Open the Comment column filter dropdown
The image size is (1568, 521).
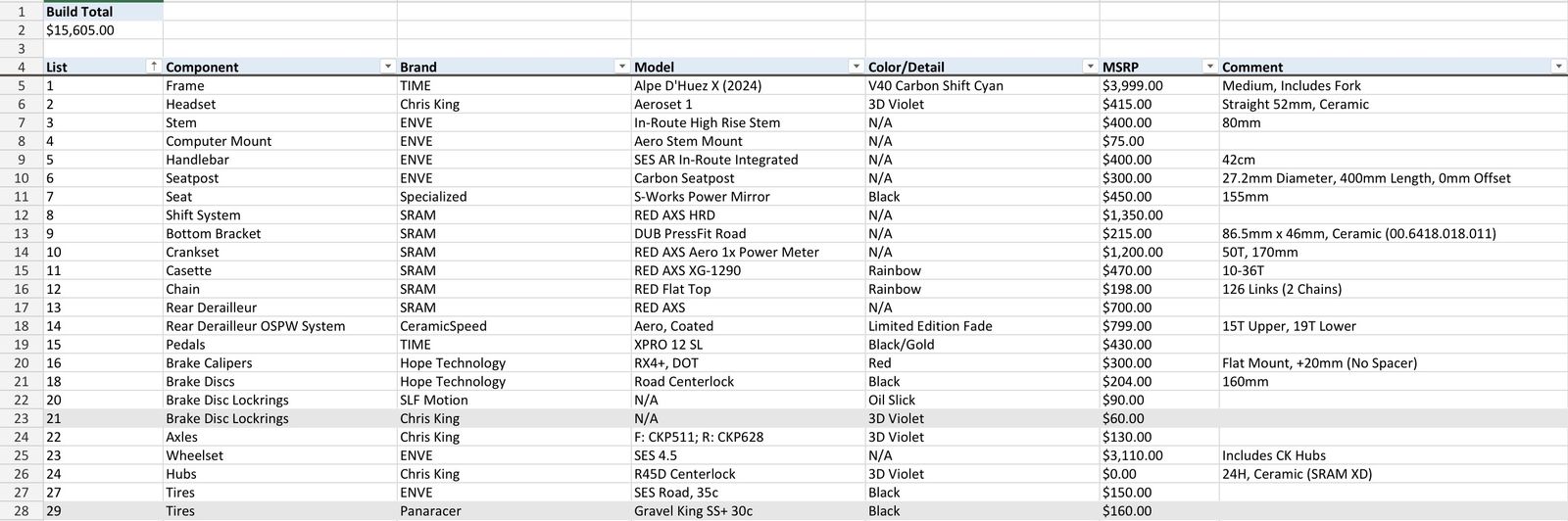pyautogui.click(x=1558, y=67)
